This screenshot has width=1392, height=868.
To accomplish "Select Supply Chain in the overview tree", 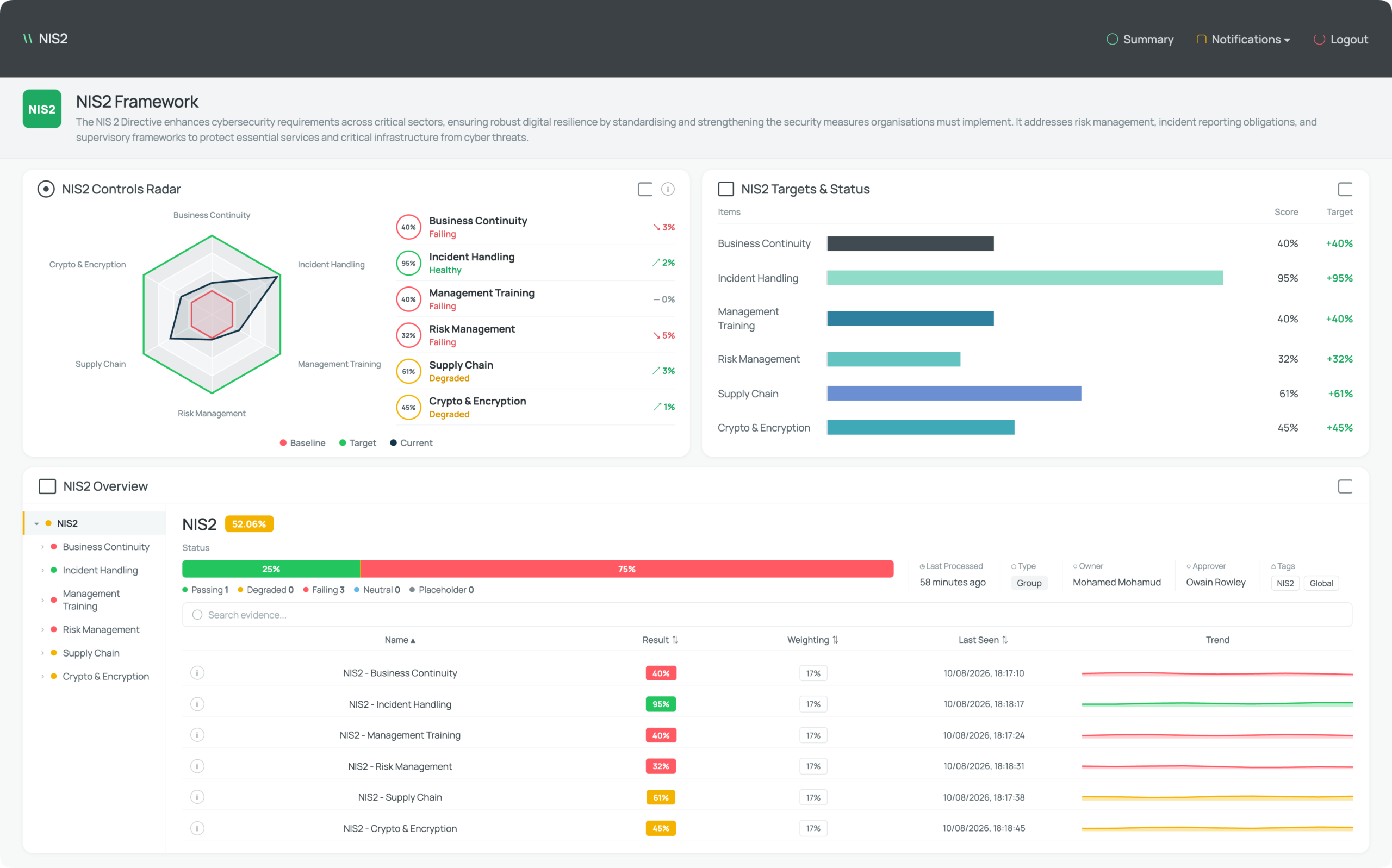I will pos(91,653).
